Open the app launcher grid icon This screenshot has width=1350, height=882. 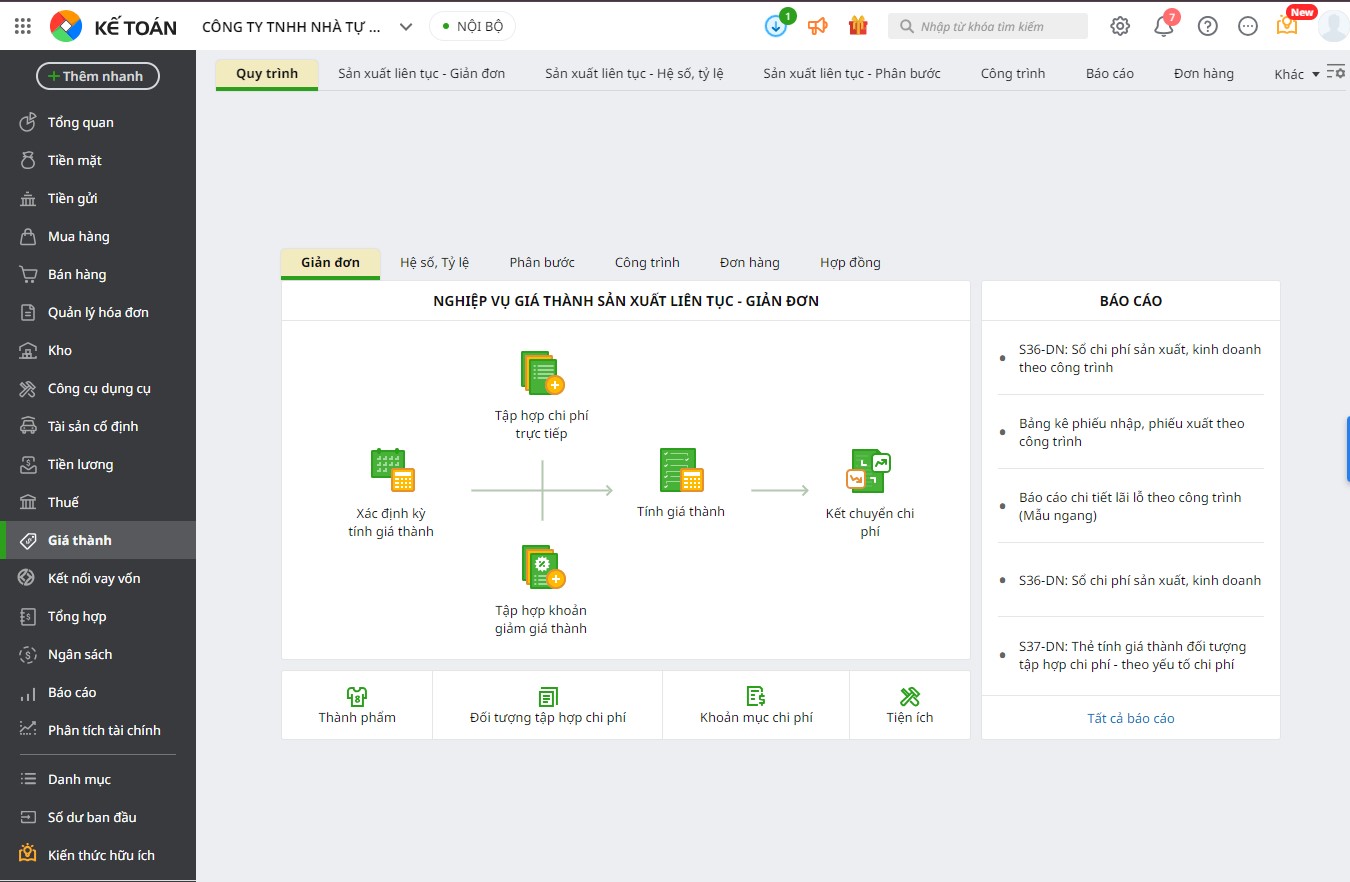(24, 26)
